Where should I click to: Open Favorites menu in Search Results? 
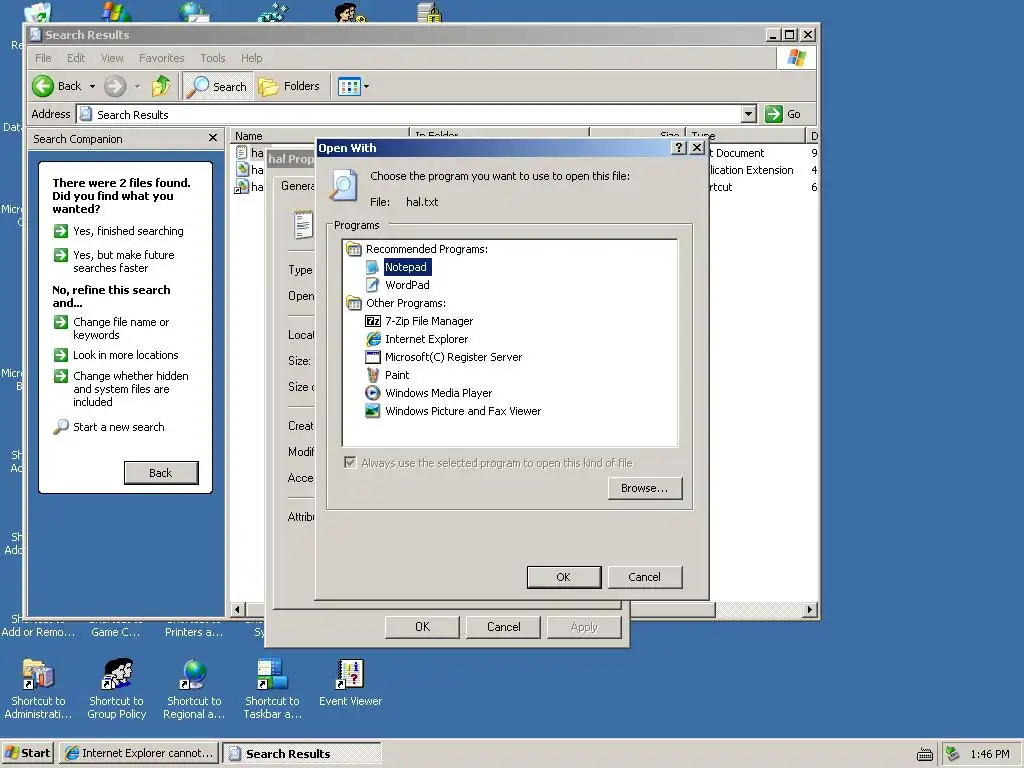tap(161, 58)
